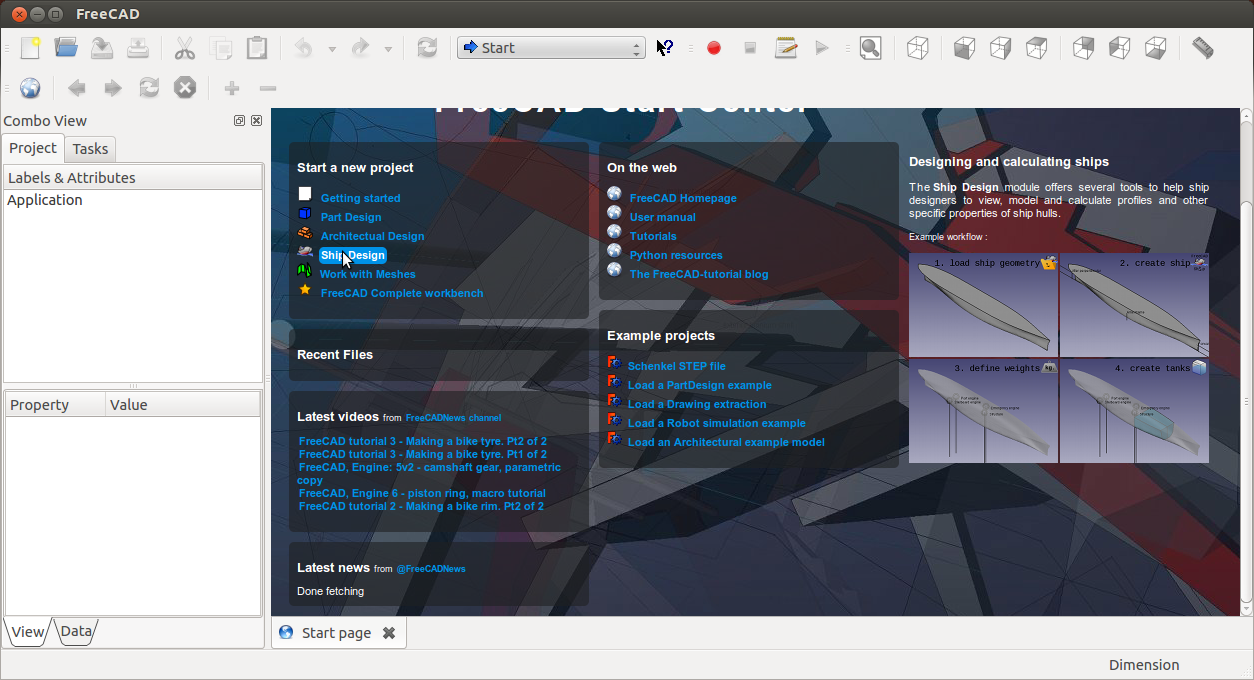1254x680 pixels.
Task: Expand the undo history dropdown arrow
Action: coord(332,48)
